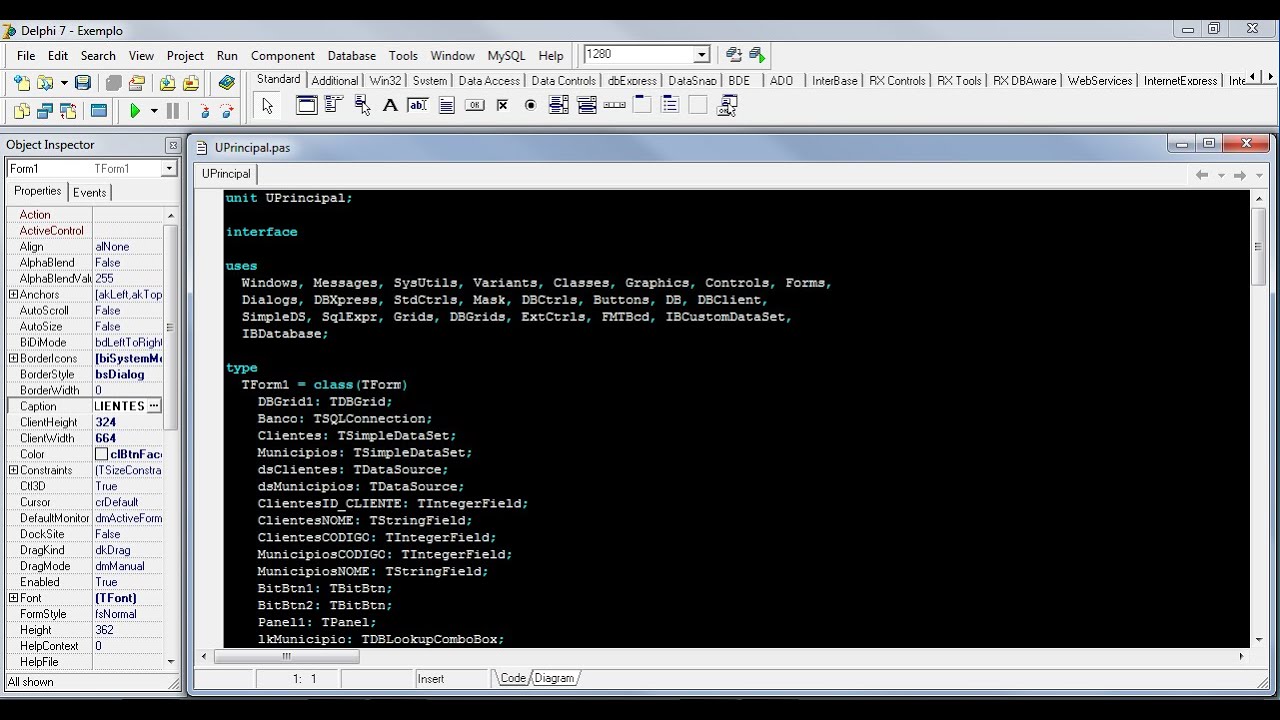
Task: Open the Run button dropdown arrow
Action: [x=153, y=111]
